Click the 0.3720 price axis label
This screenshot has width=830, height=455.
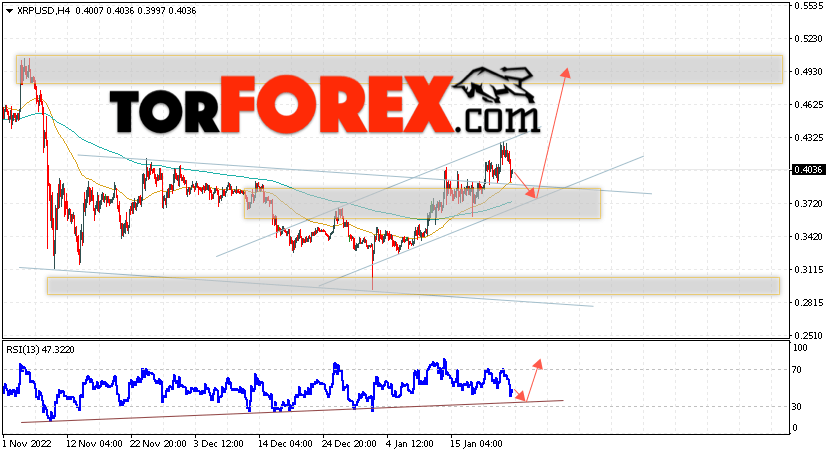click(808, 204)
